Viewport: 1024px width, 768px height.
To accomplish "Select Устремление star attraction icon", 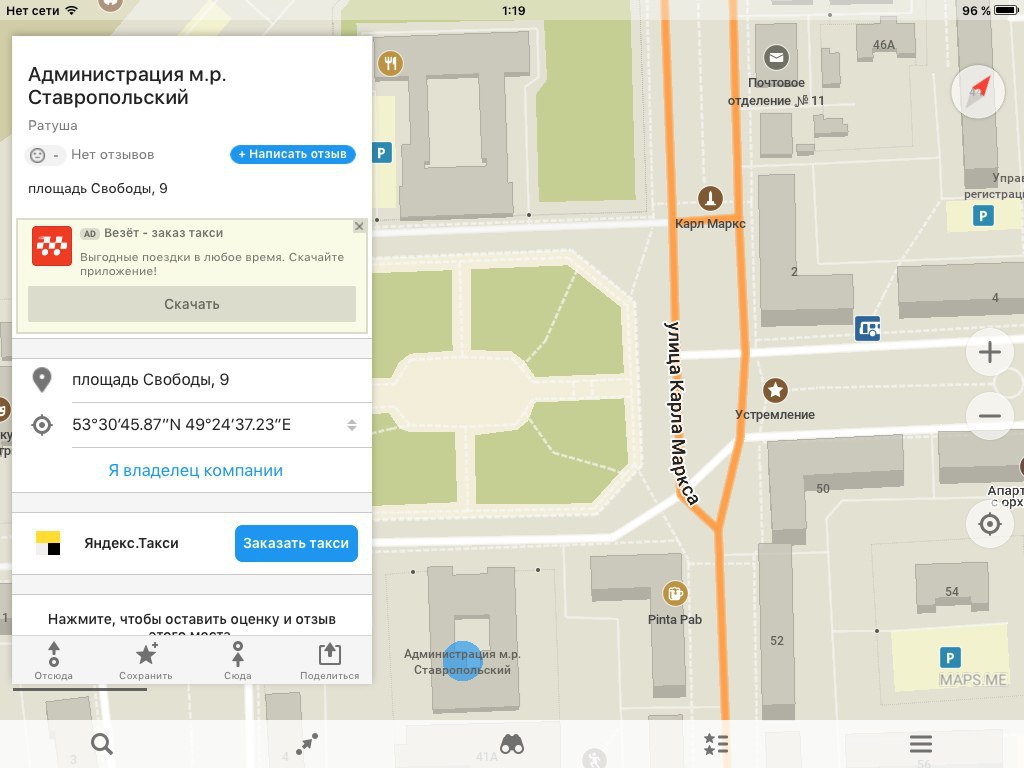I will pos(775,391).
